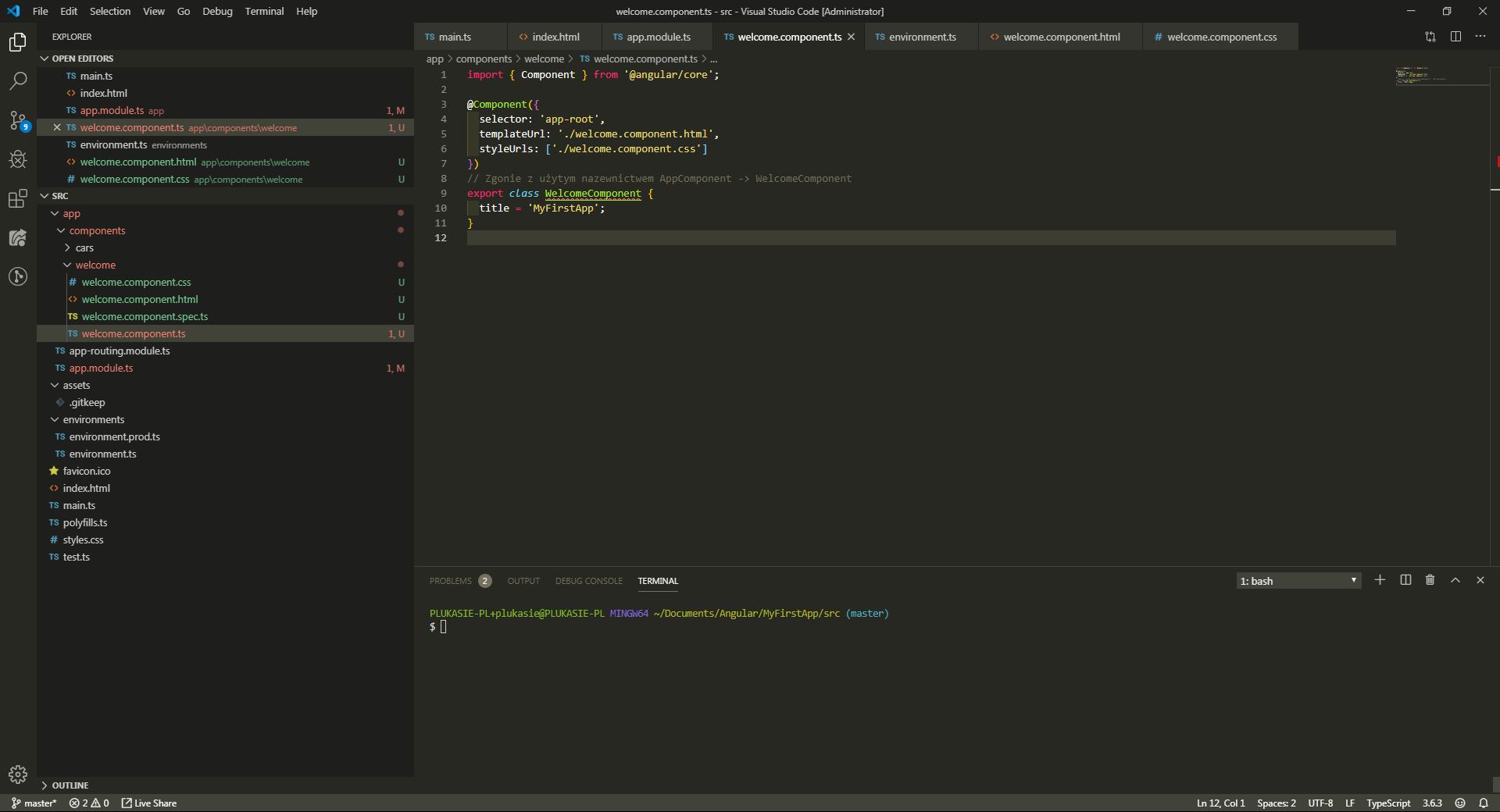Show the Problems panel tab
Viewport: 1500px width, 812px height.
(x=460, y=581)
